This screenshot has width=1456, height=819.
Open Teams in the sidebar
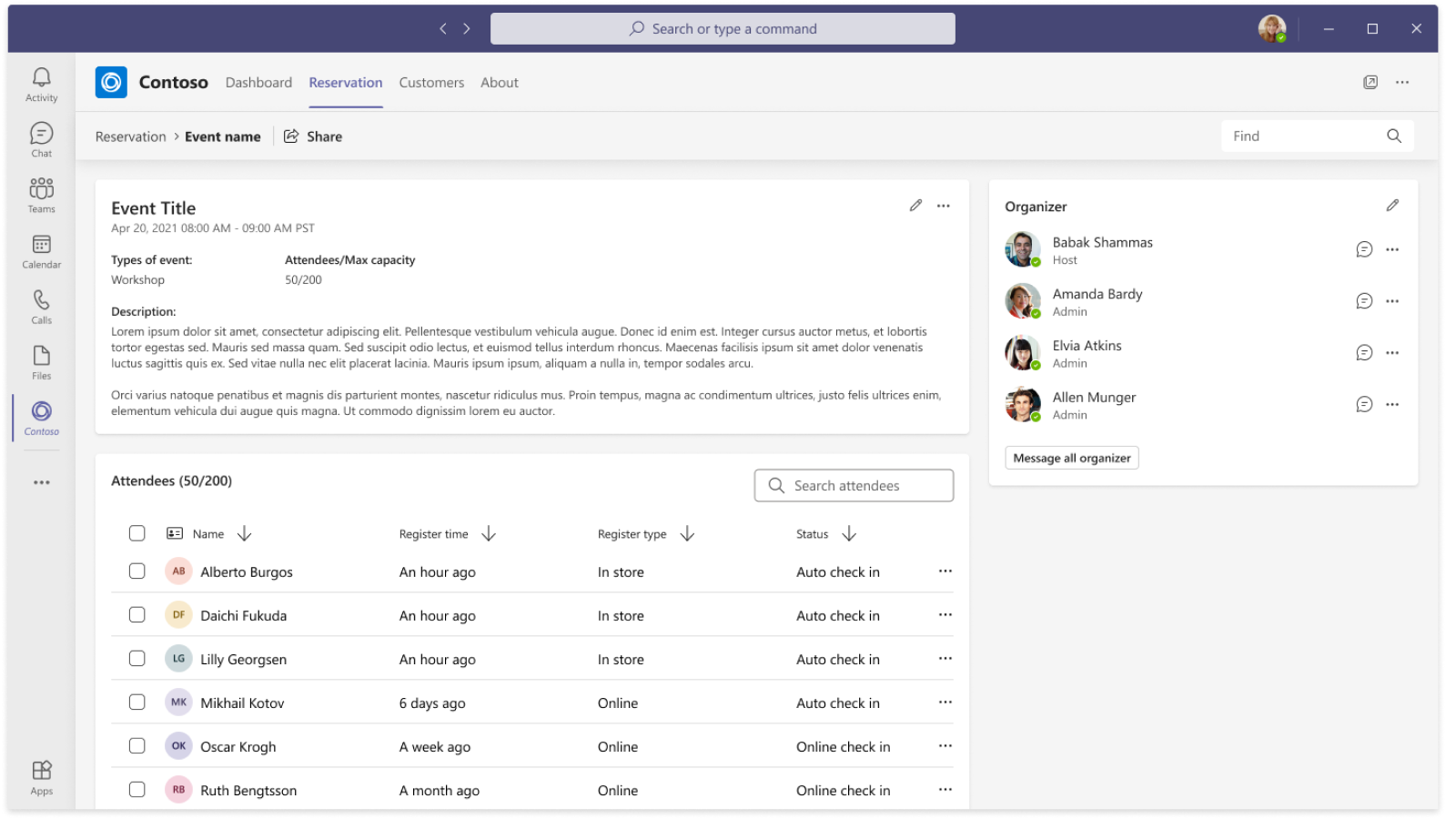click(41, 196)
